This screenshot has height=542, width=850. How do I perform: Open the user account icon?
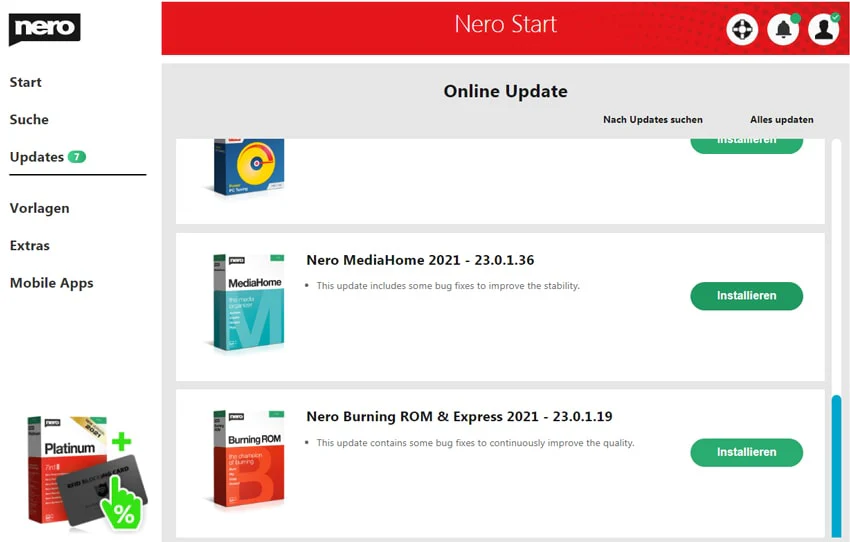coord(823,29)
